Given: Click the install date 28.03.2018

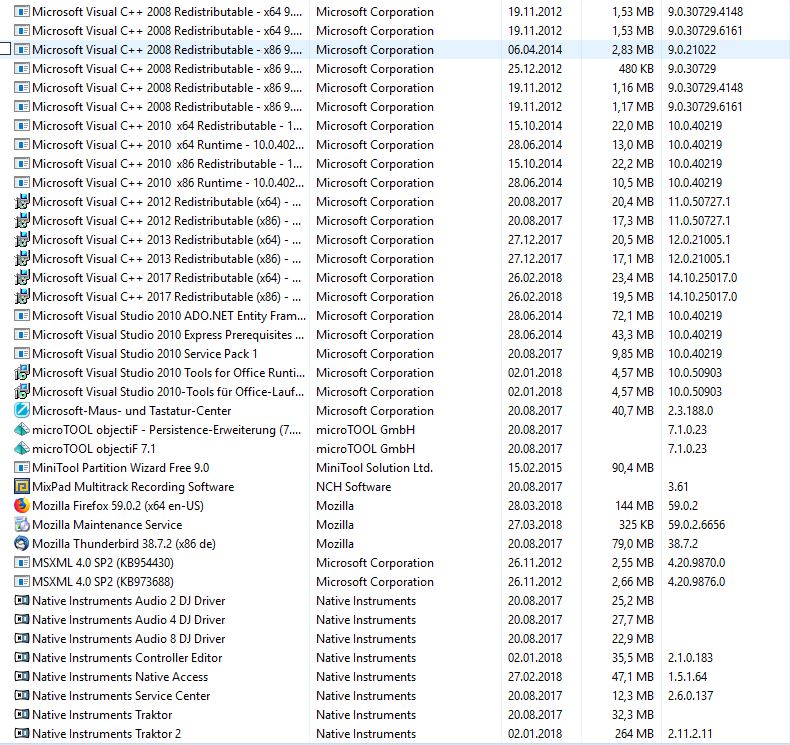Looking at the screenshot, I should pos(535,506).
